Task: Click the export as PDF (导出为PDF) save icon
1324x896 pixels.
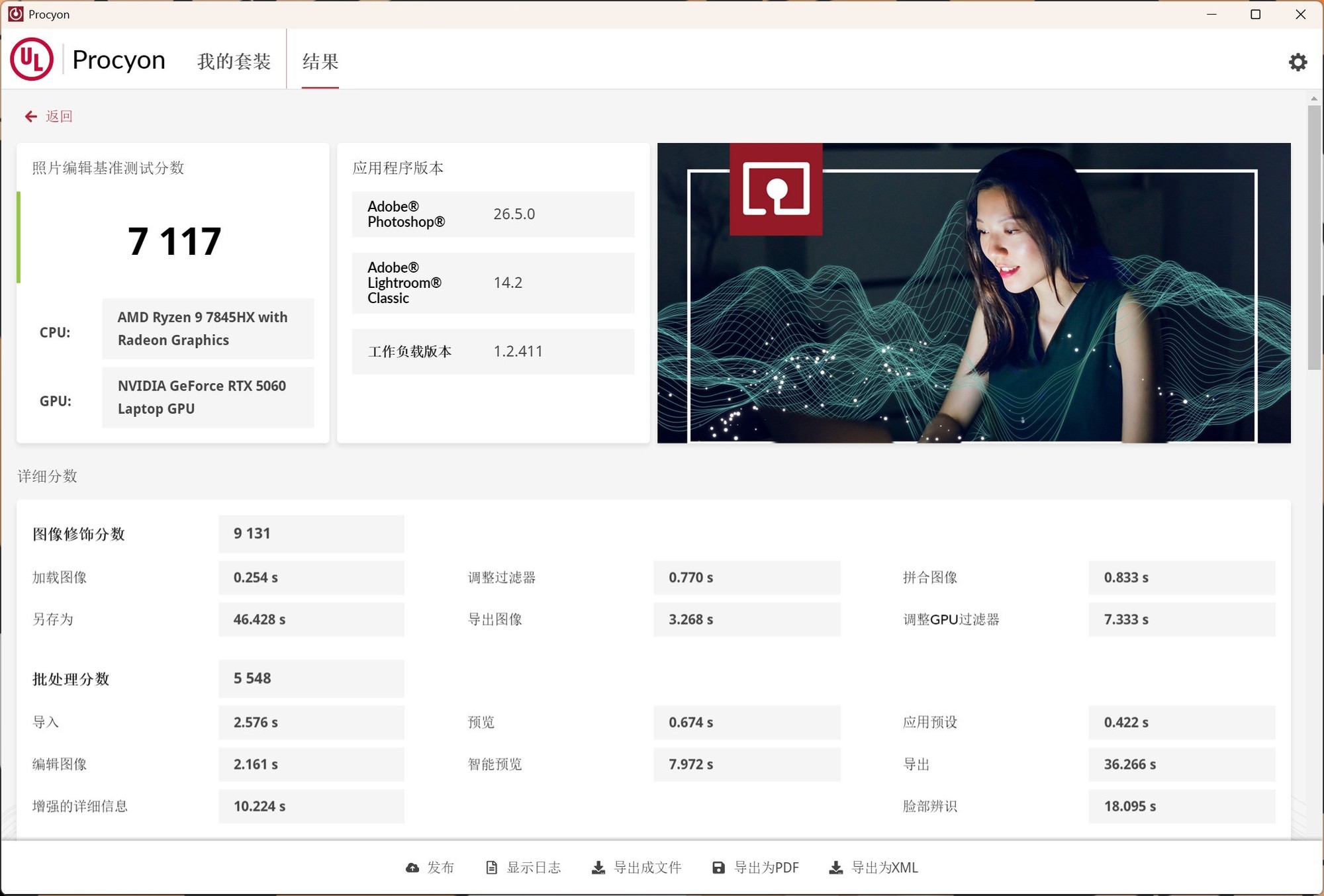Action: (x=718, y=868)
